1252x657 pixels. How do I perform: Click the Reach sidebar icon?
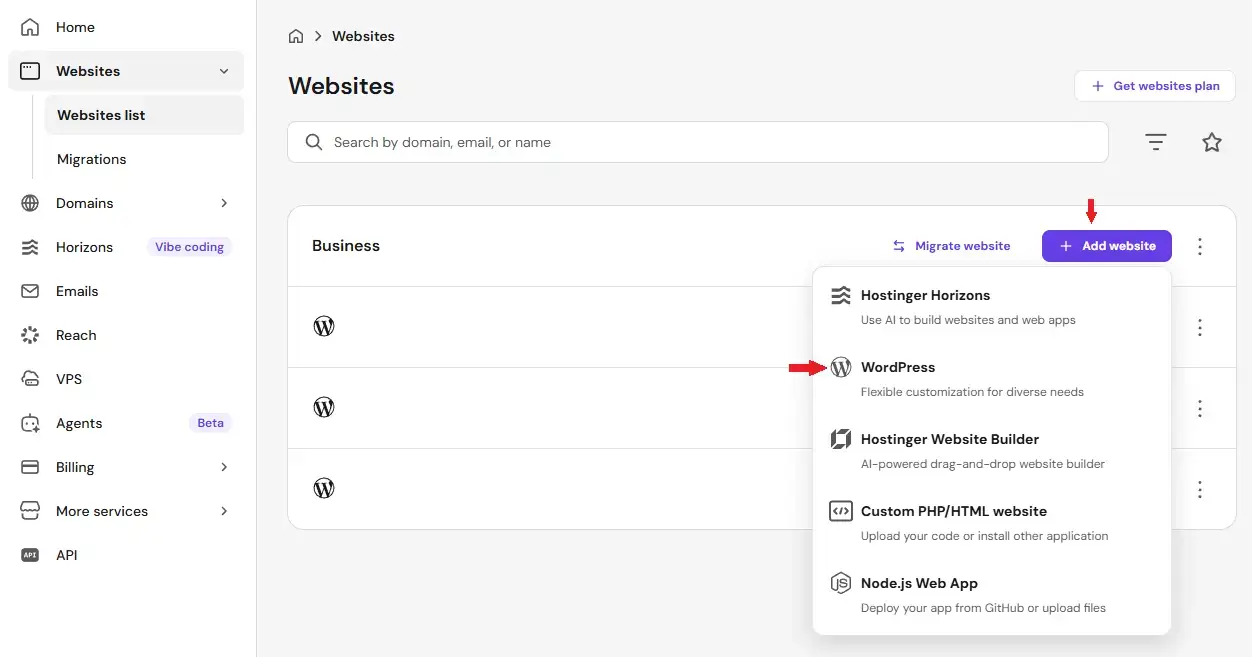pyautogui.click(x=28, y=335)
